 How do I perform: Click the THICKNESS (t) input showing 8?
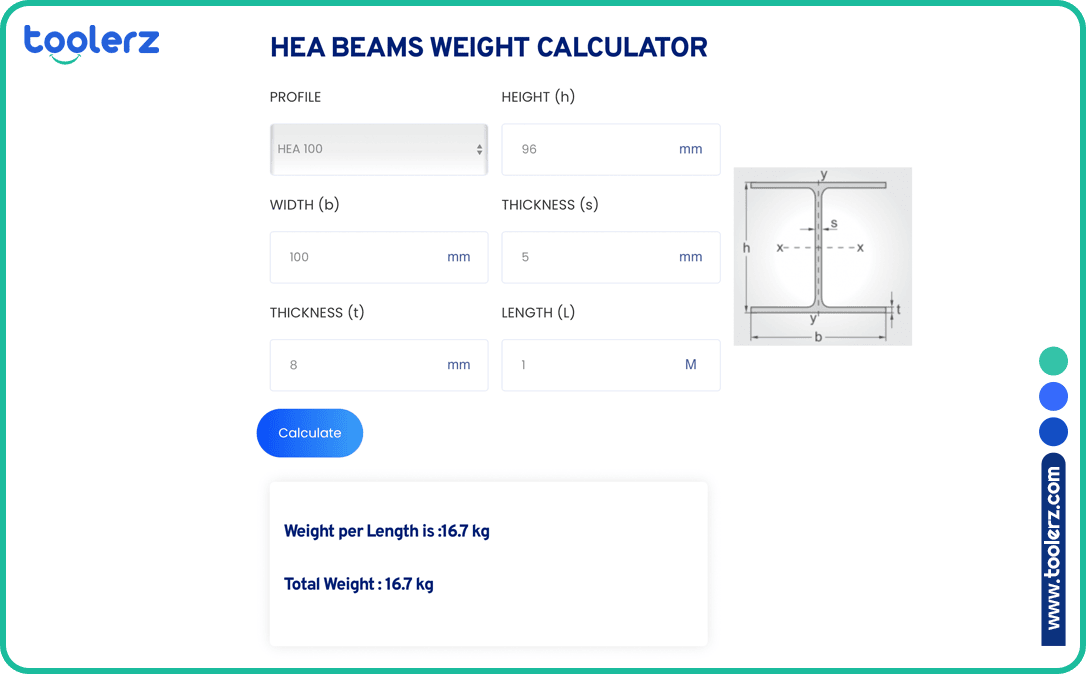(360, 365)
